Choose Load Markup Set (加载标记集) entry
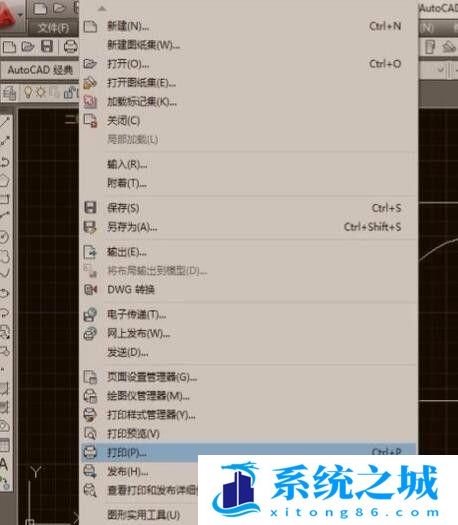Viewport: 458px width, 525px height. tap(248, 101)
